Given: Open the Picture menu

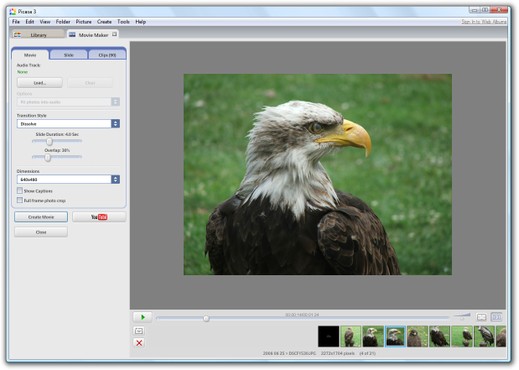Looking at the screenshot, I should 83,22.
